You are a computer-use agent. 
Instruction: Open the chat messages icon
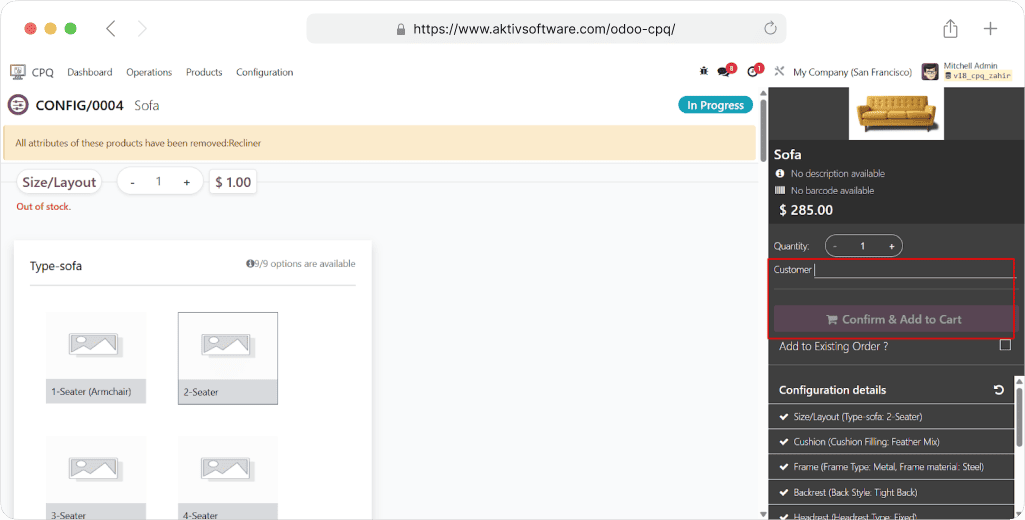(x=724, y=72)
